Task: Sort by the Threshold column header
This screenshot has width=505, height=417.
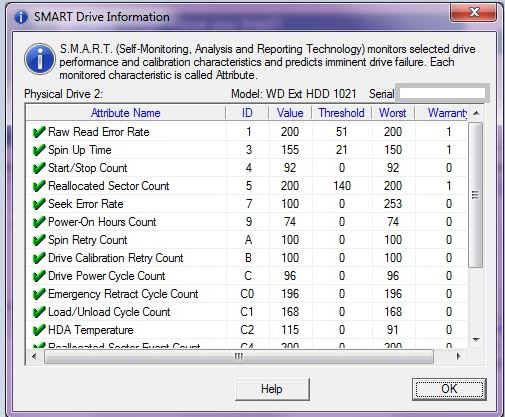Action: click(341, 113)
